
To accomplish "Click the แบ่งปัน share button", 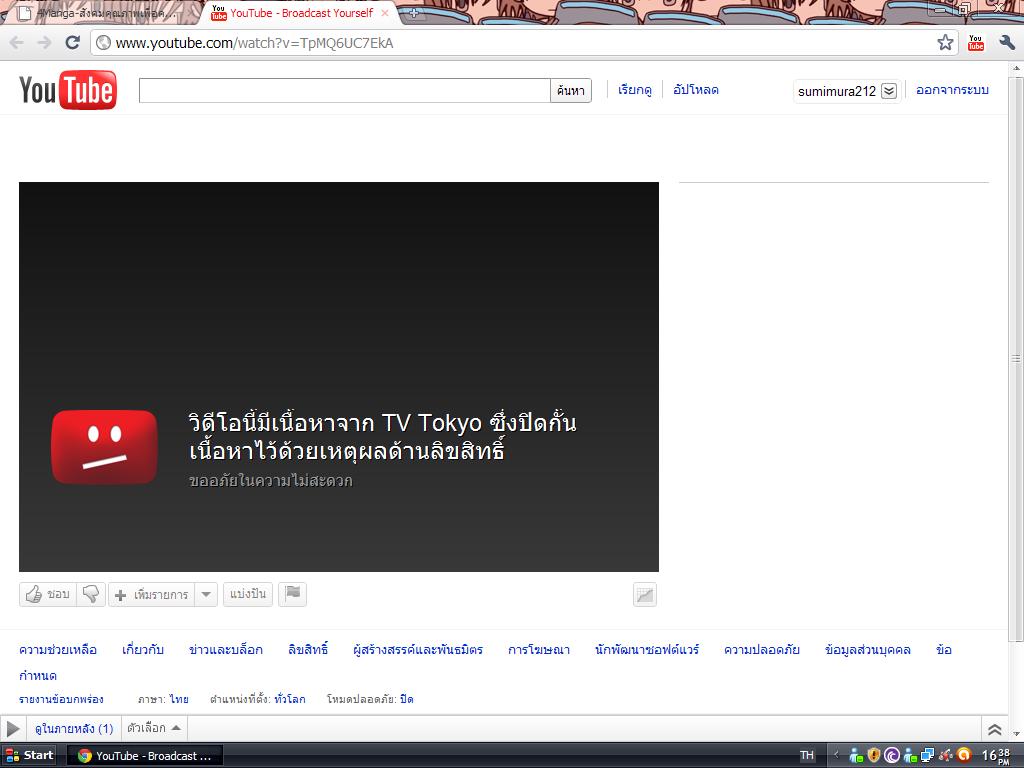I will (x=248, y=594).
